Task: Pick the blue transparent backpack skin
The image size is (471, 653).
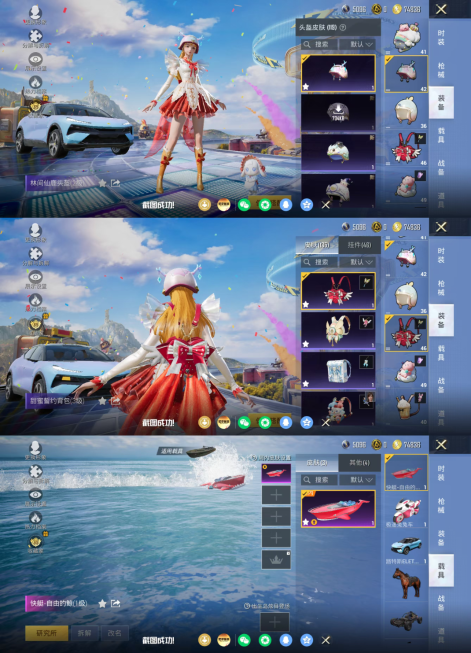Action: [x=338, y=370]
